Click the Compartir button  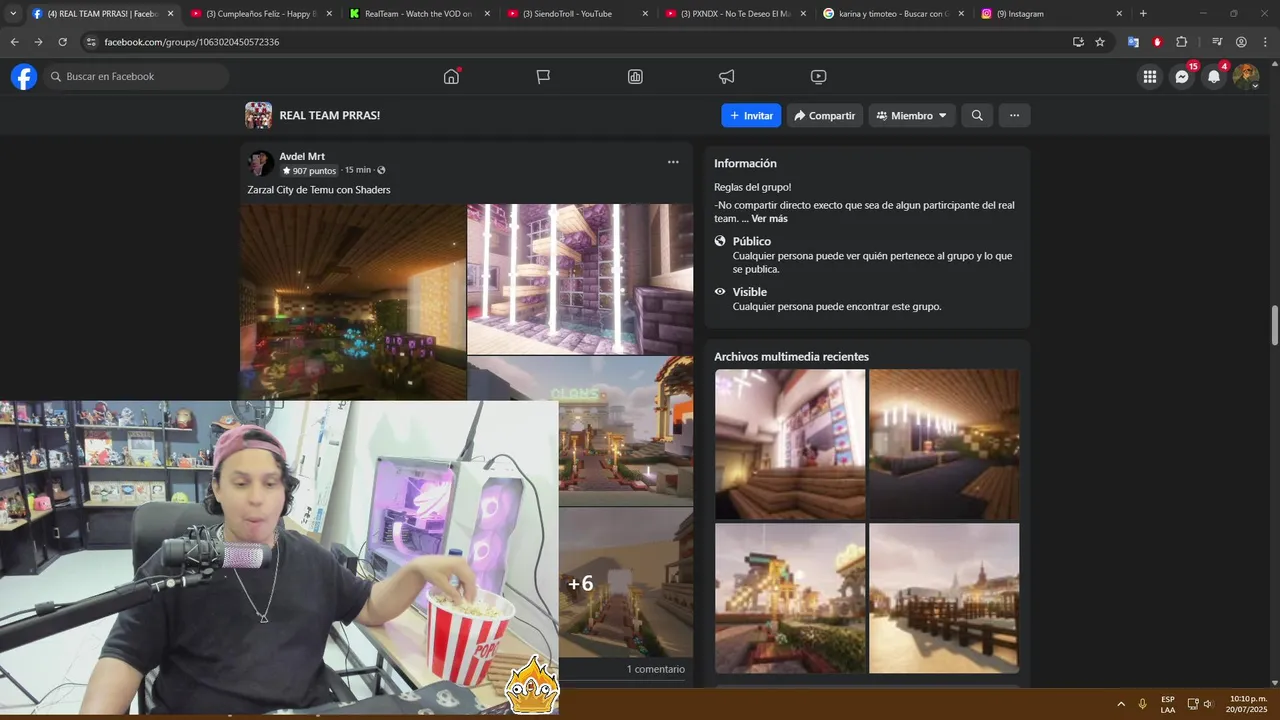click(x=824, y=115)
